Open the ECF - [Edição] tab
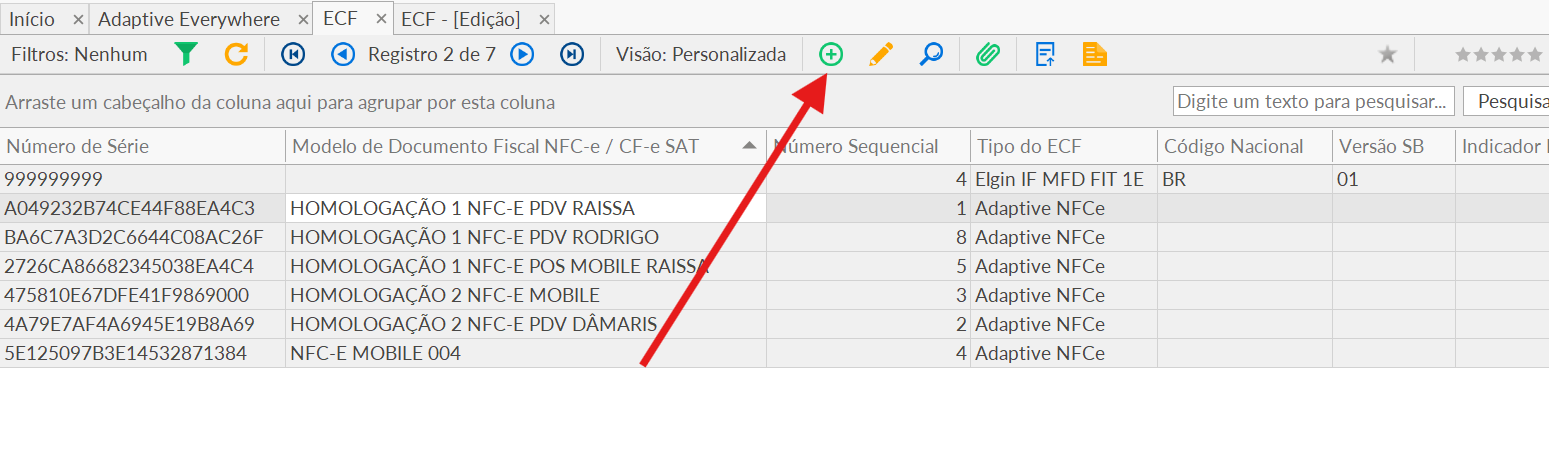This screenshot has height=475, width=1549. point(461,19)
